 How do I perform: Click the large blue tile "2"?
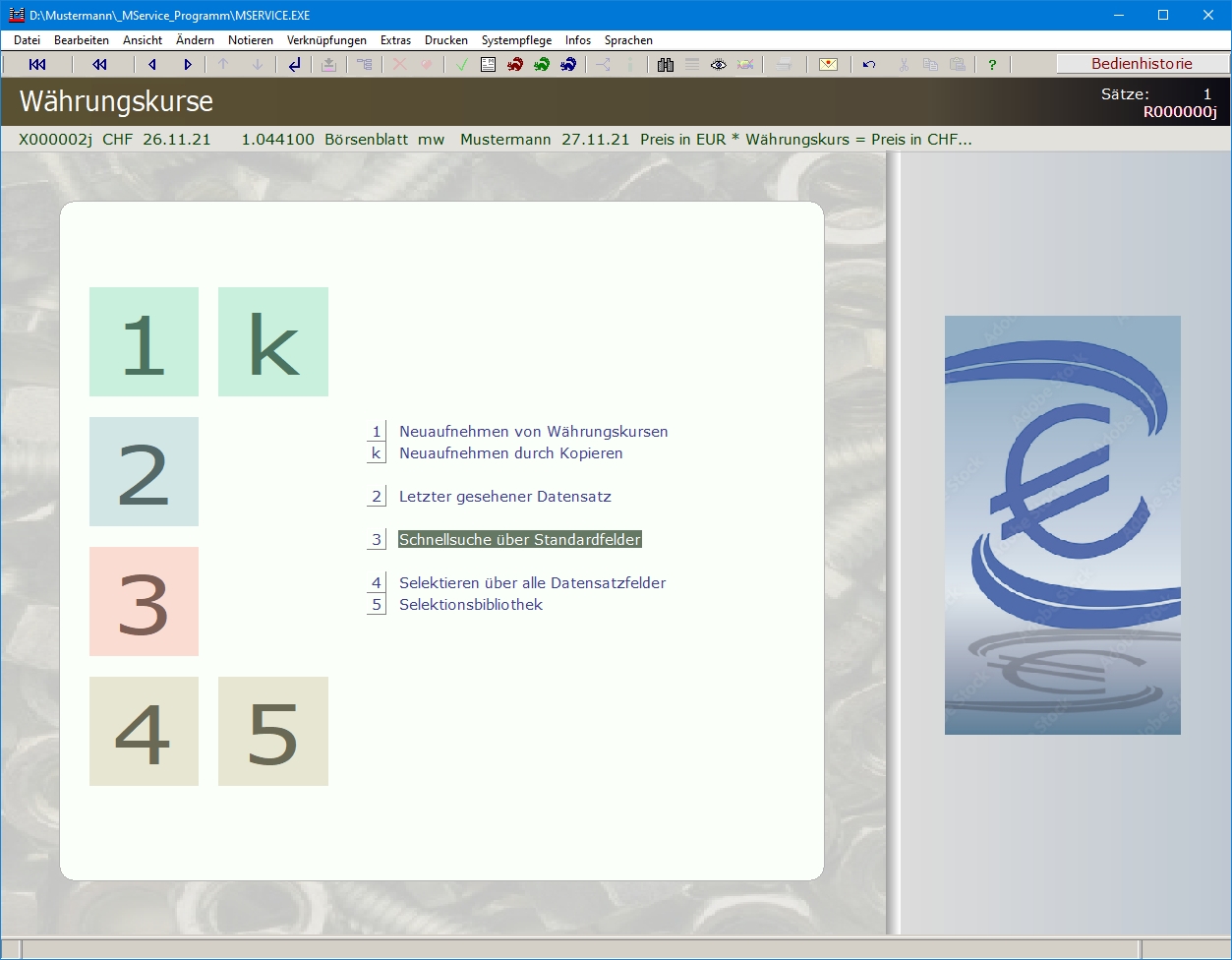pos(144,471)
